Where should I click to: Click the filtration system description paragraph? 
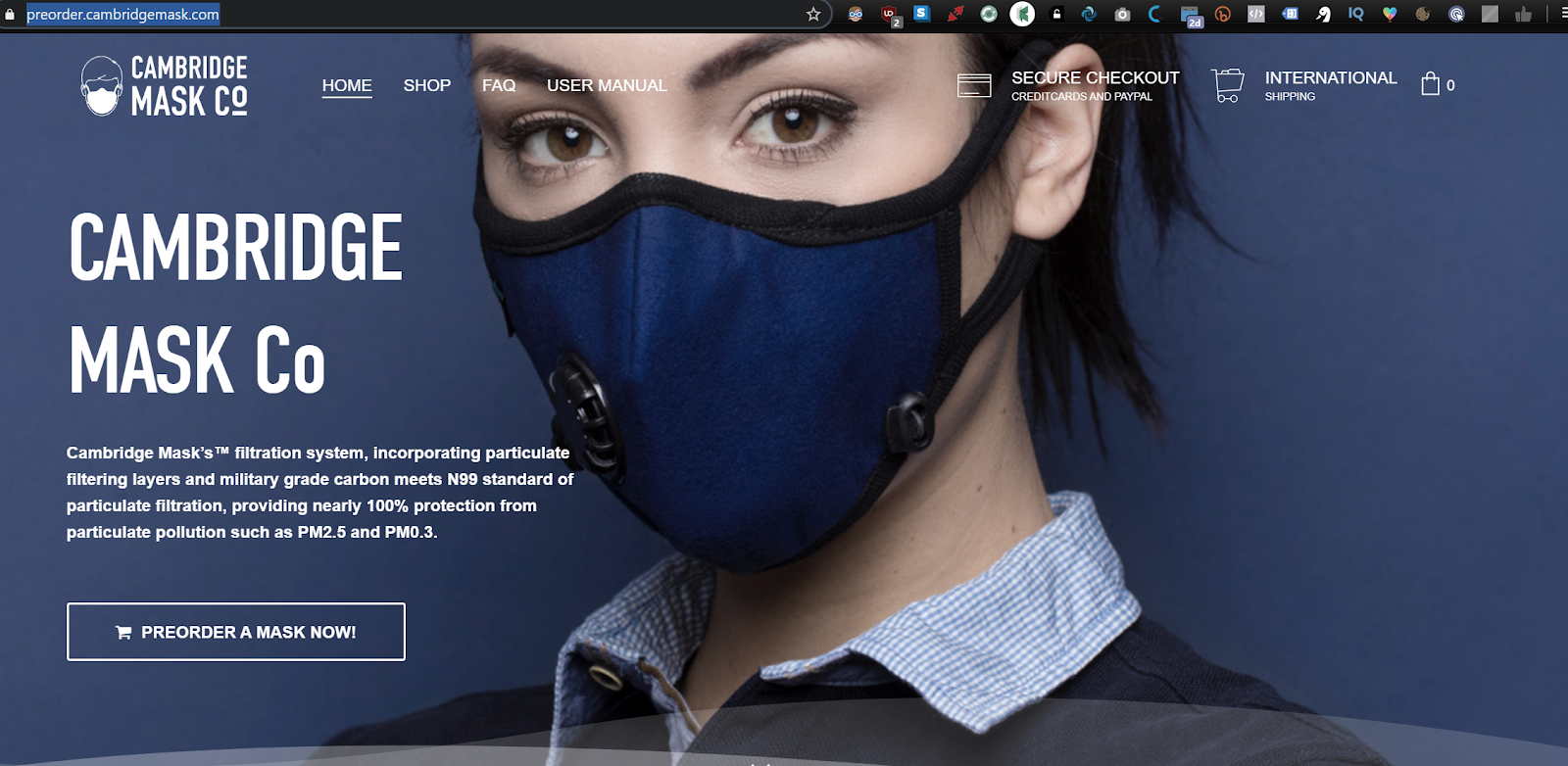click(320, 493)
